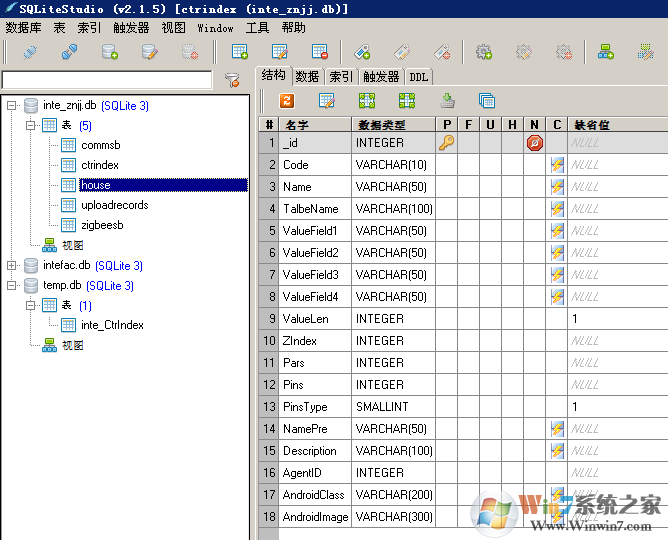Switch to the 数据 (Data) tab
The width and height of the screenshot is (668, 540).
[x=307, y=76]
